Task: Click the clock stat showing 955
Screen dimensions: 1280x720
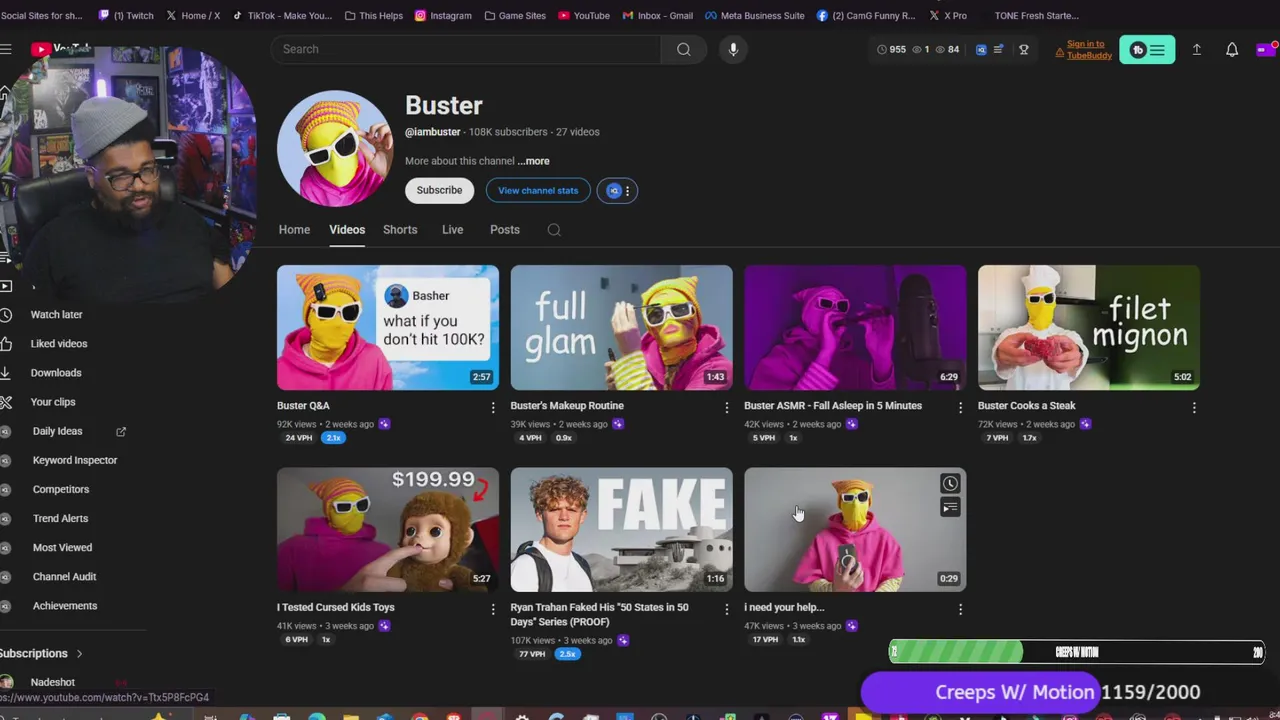Action: pos(891,49)
